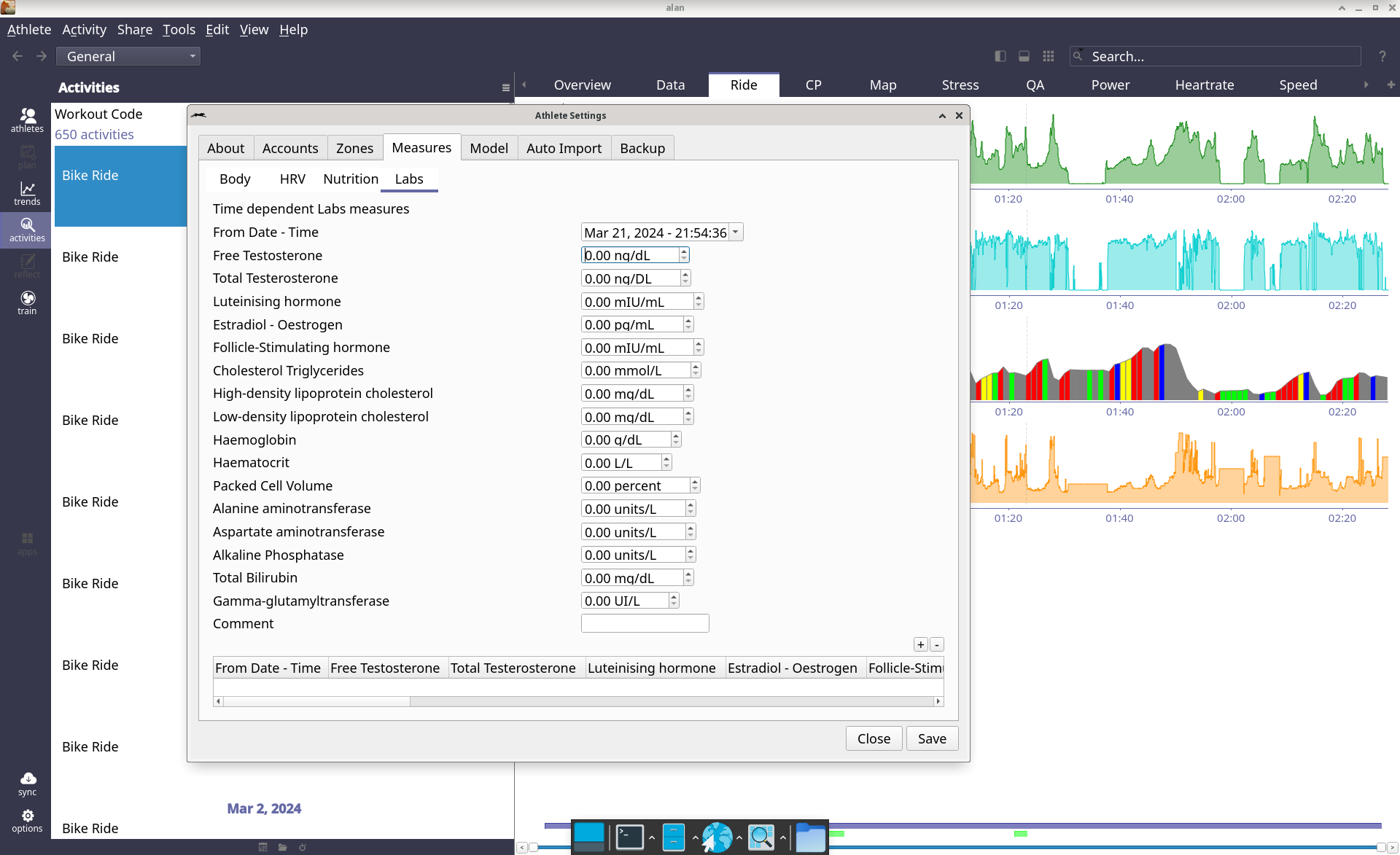Switch to the train view

pos(27,302)
